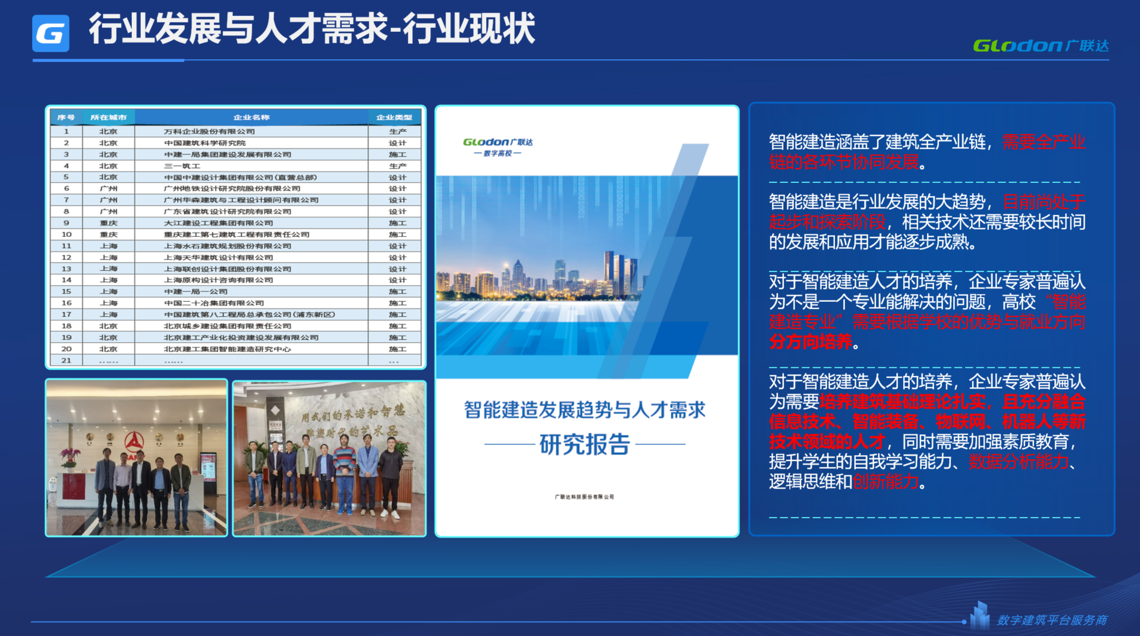Click the Glodon logo on the report cover

coord(498,147)
